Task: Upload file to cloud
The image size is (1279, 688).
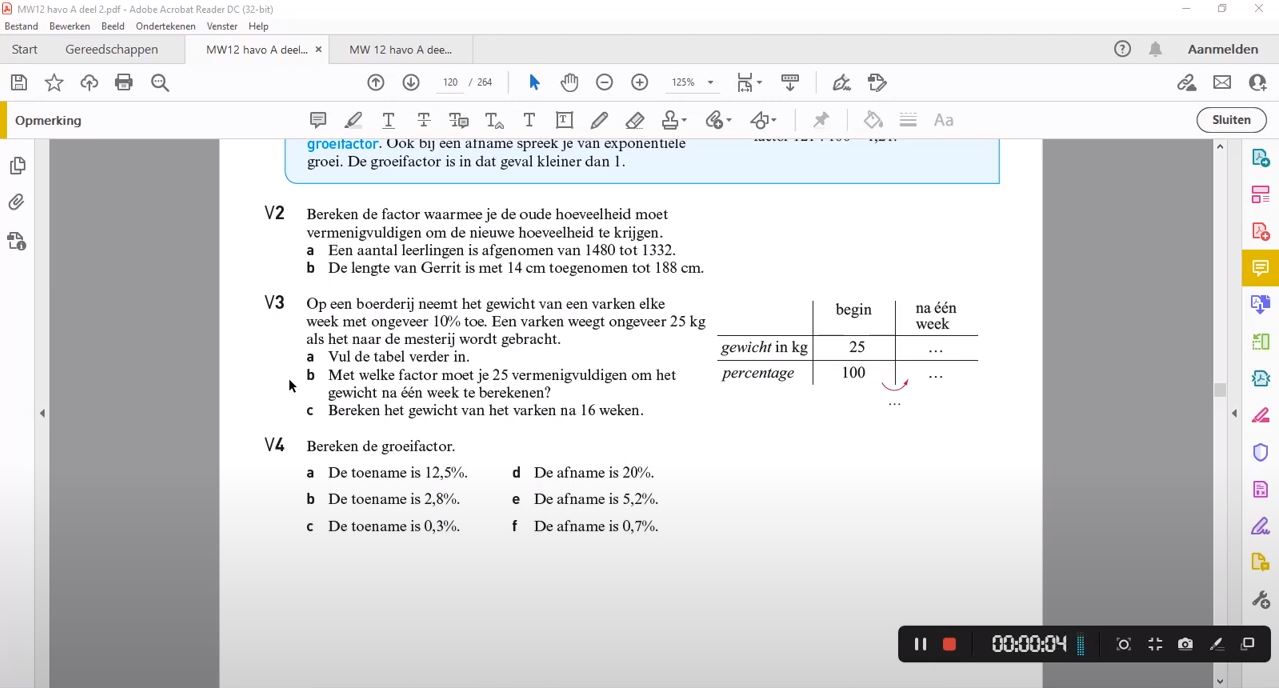Action: 89,83
